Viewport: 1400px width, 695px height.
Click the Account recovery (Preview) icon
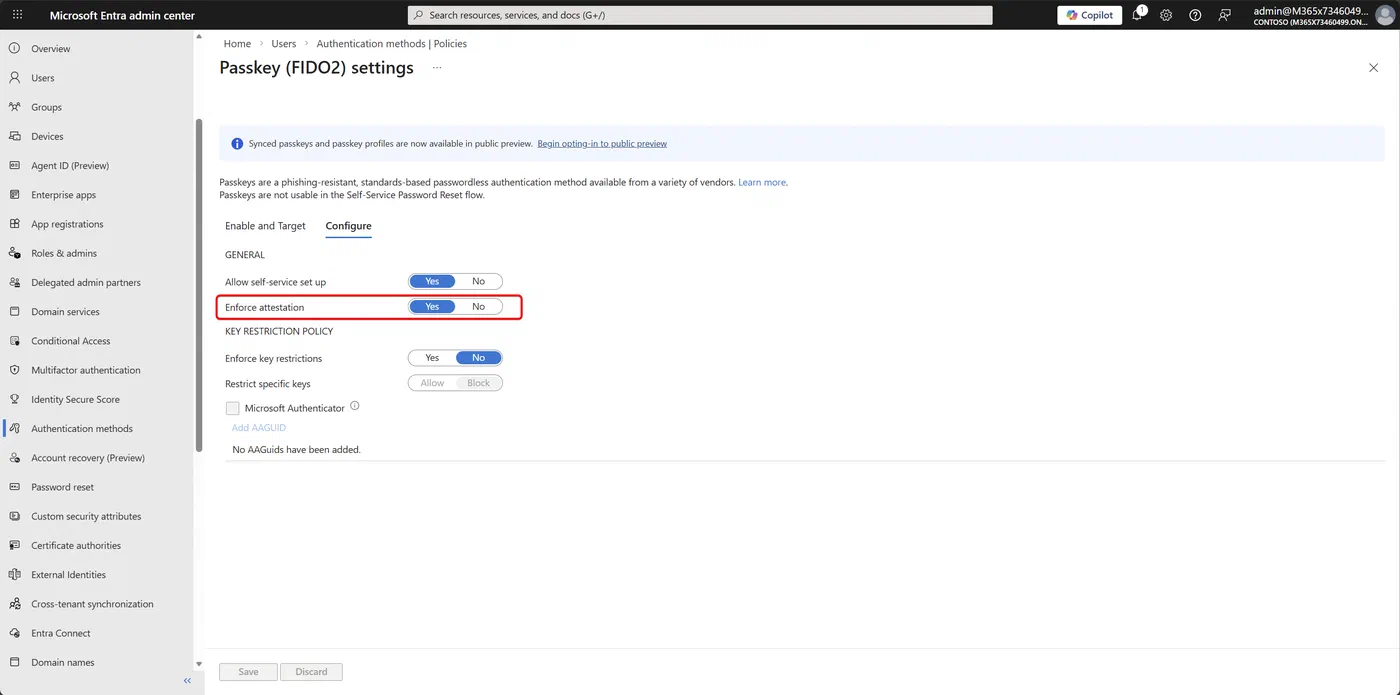pos(14,457)
